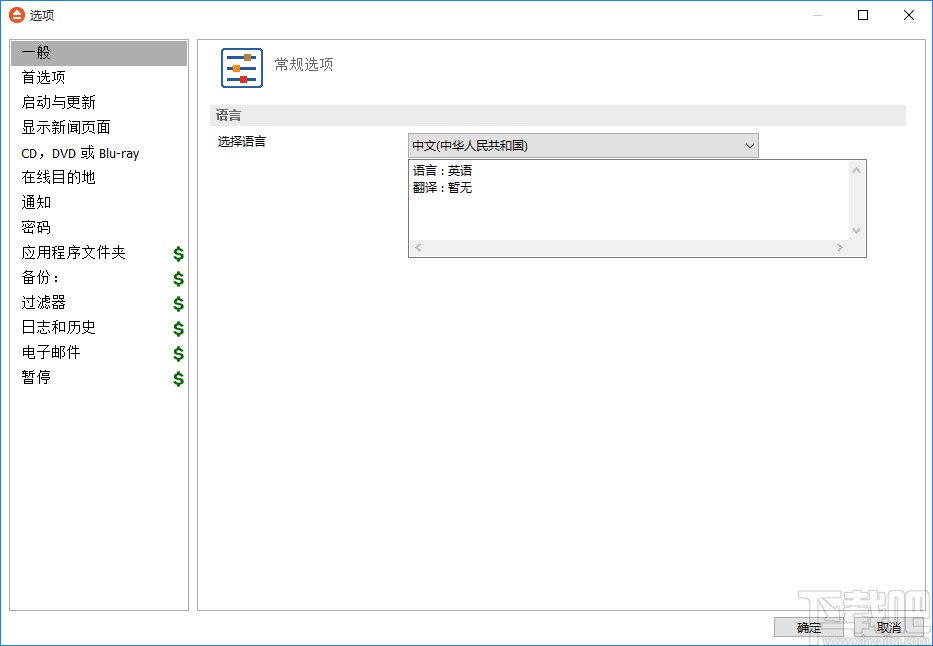Open the 启动与更新 settings page
This screenshot has height=646, width=933.
click(x=60, y=102)
